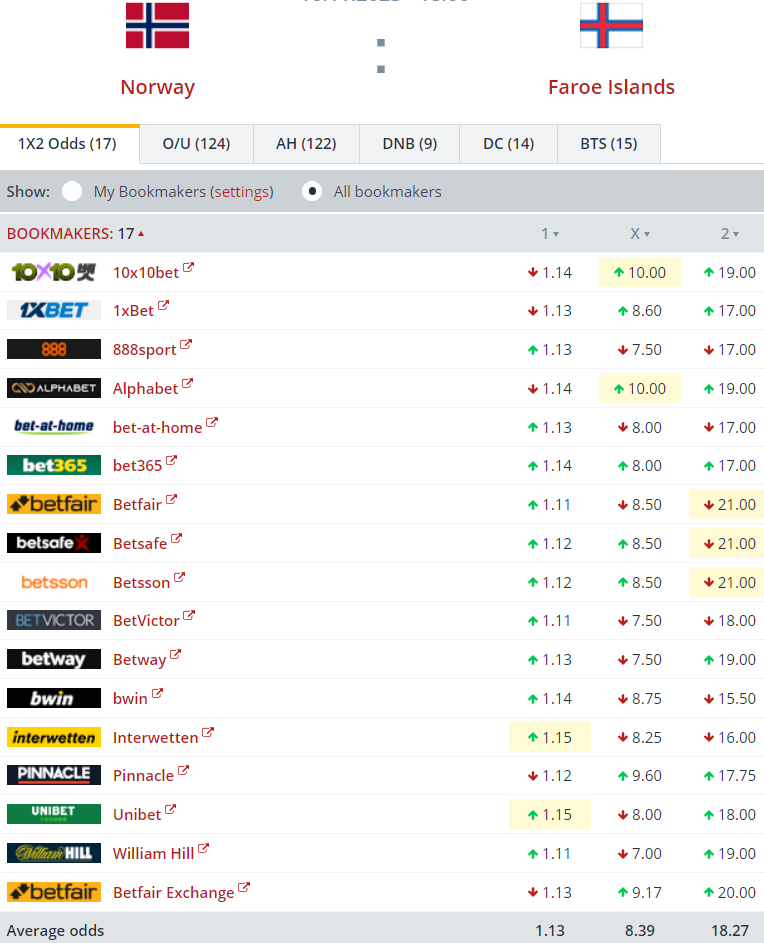Click the Faroe Islands flag
The image size is (764, 943).
611,25
